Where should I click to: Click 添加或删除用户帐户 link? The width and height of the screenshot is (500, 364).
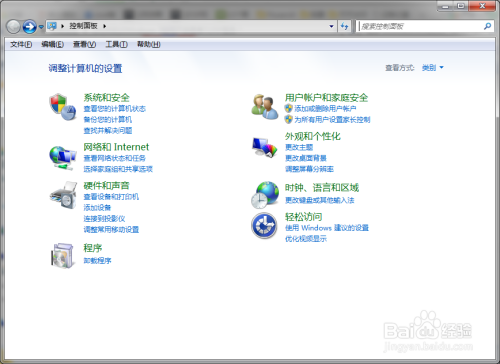click(325, 109)
